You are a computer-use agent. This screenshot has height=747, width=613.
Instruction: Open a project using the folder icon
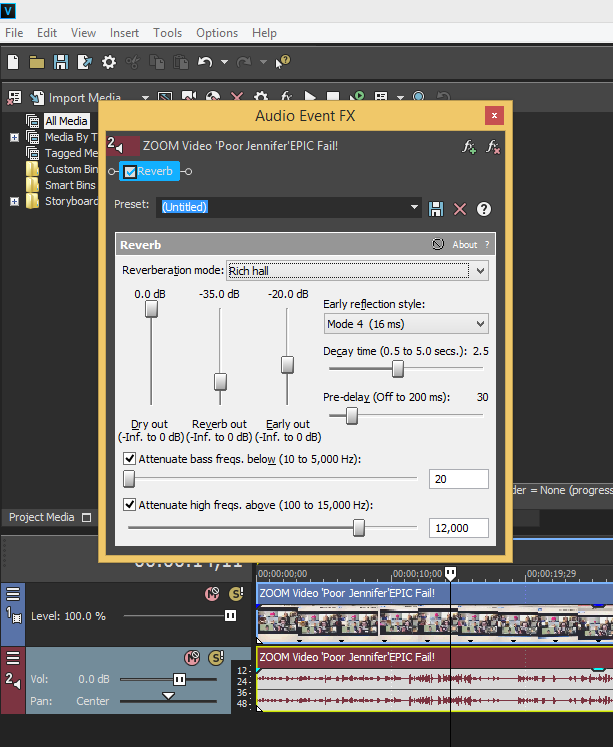pyautogui.click(x=37, y=62)
